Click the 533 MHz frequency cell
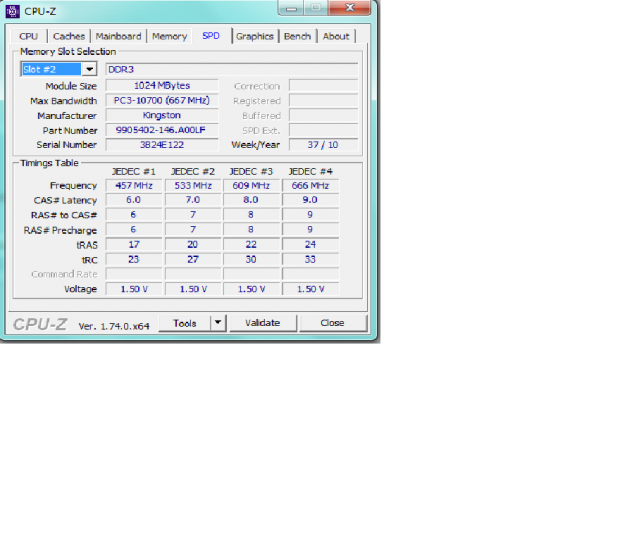Image resolution: width=620 pixels, height=552 pixels. 193,185
